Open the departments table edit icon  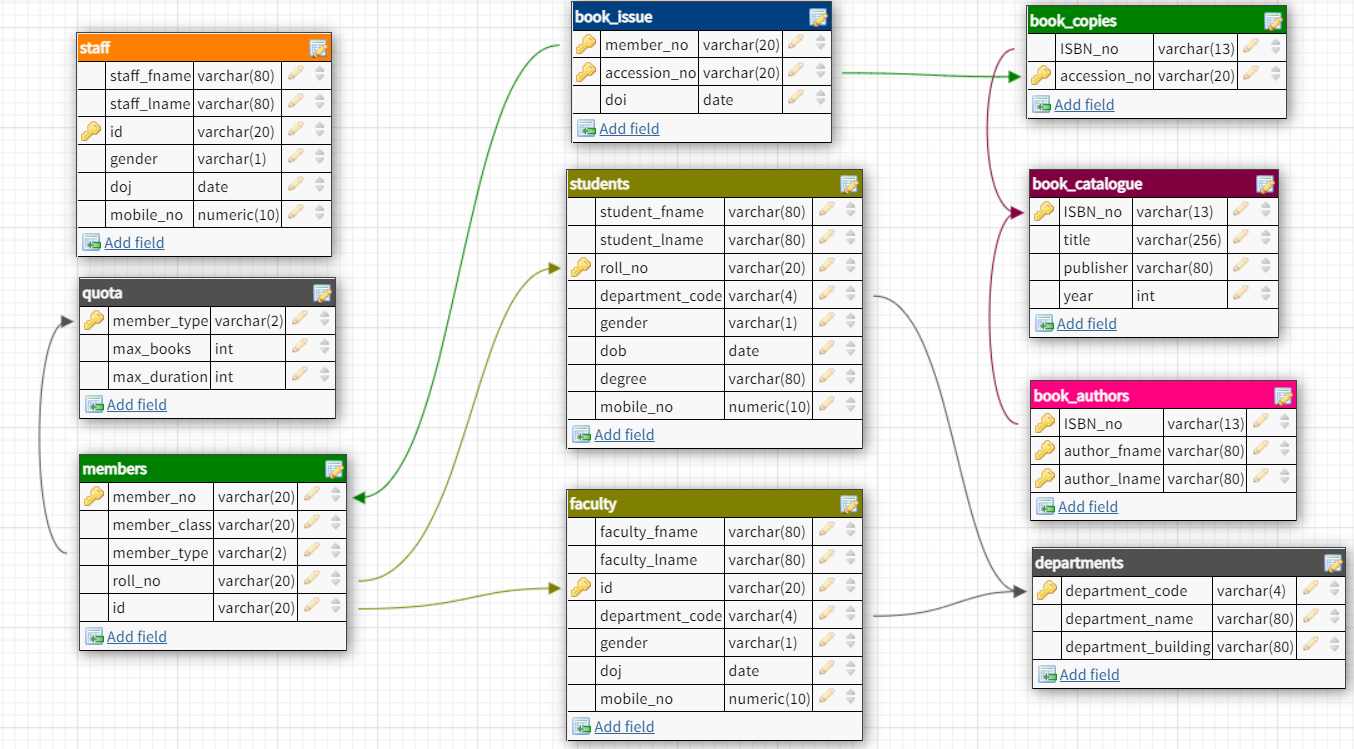pyautogui.click(x=1333, y=563)
